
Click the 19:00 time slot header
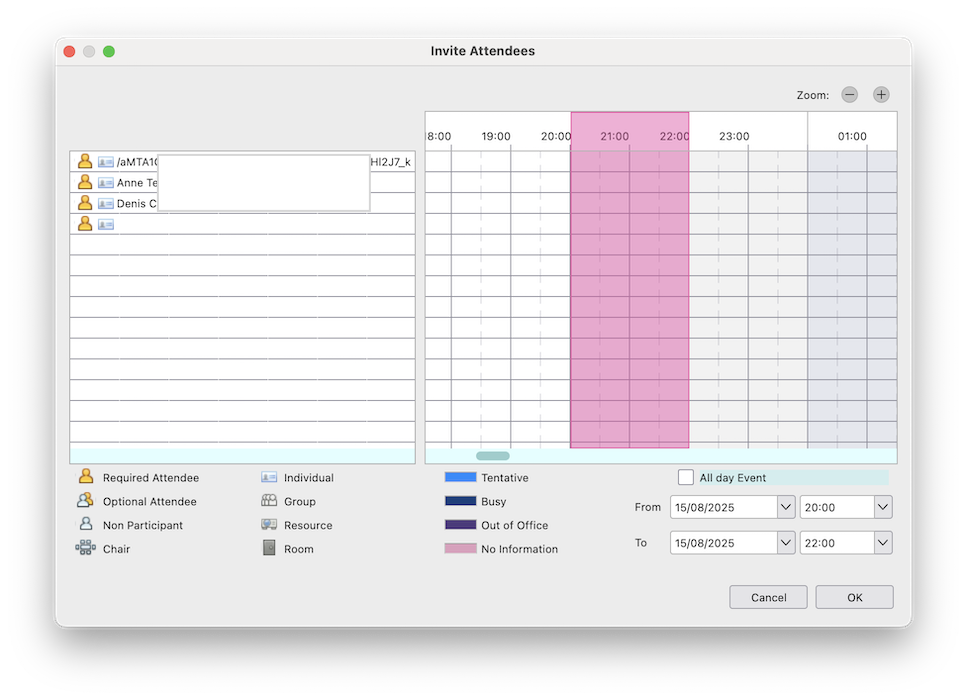pyautogui.click(x=496, y=136)
